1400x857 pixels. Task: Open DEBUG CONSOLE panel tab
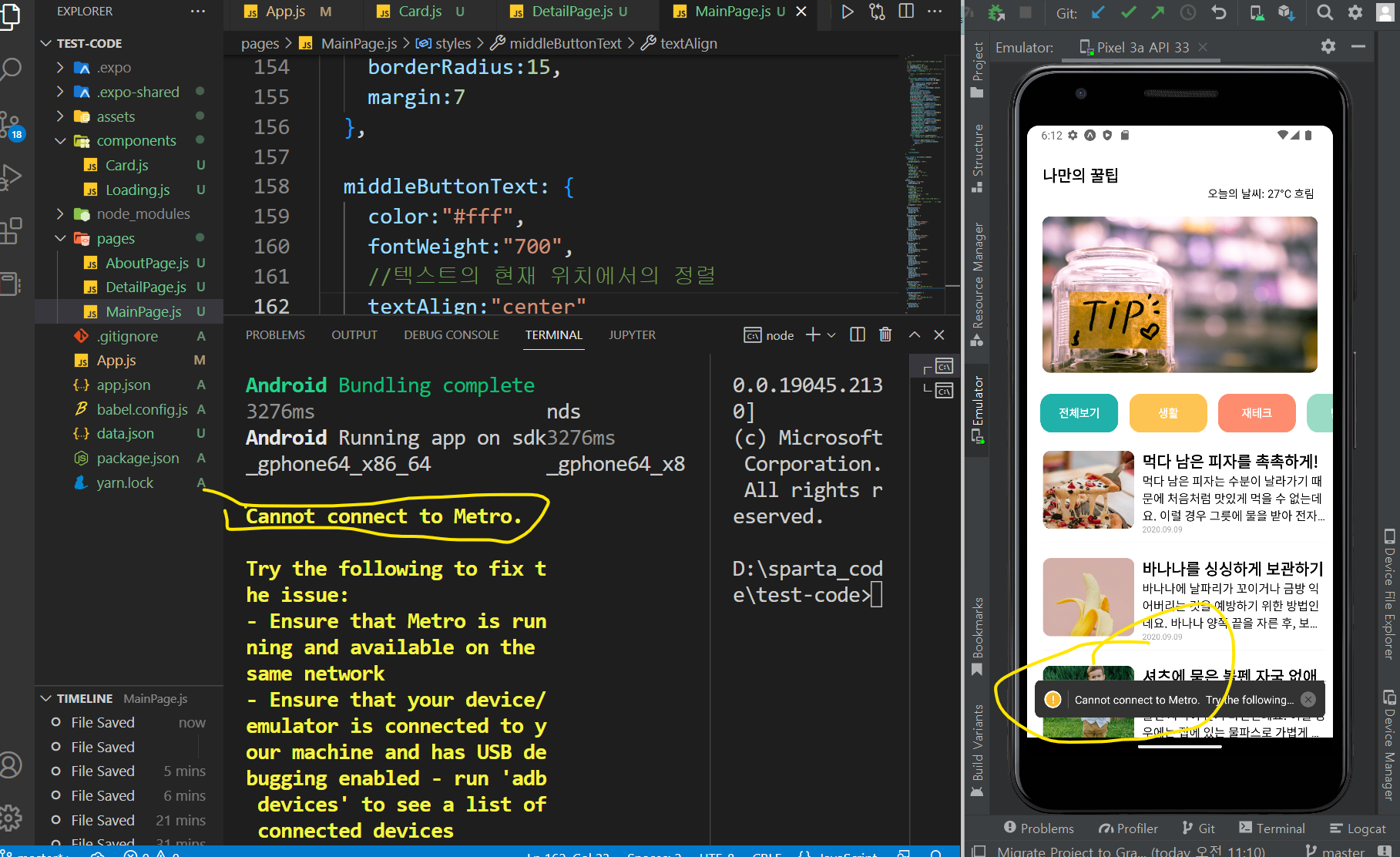pyautogui.click(x=452, y=334)
